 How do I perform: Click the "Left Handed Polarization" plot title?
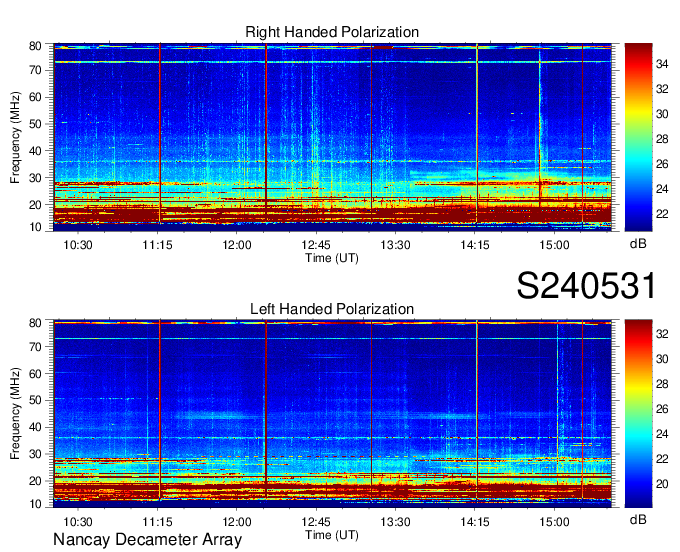332,309
